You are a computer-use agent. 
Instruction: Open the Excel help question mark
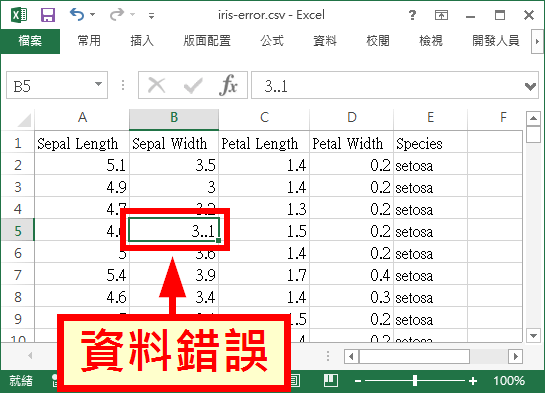pyautogui.click(x=412, y=15)
